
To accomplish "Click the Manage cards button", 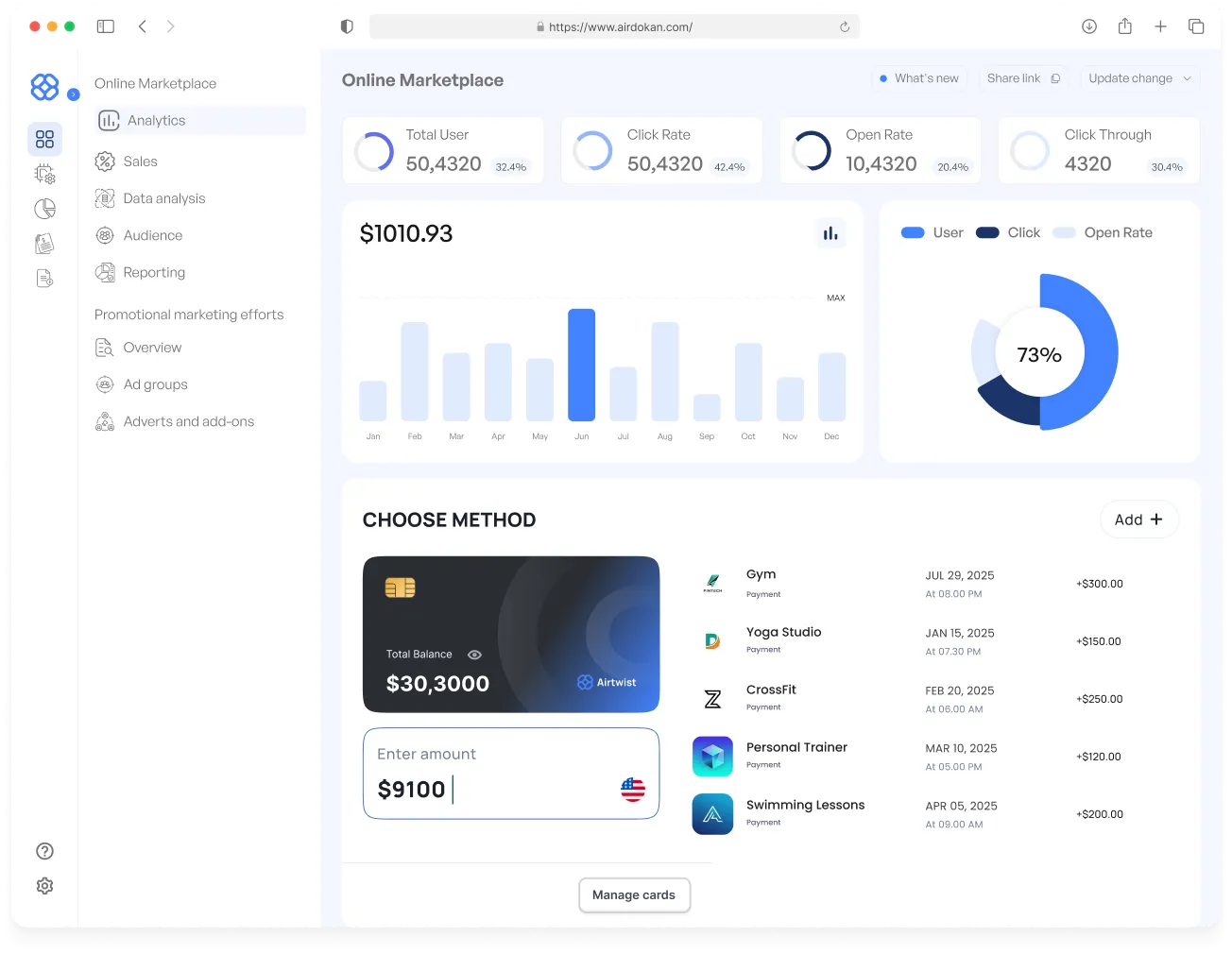I will click(634, 894).
